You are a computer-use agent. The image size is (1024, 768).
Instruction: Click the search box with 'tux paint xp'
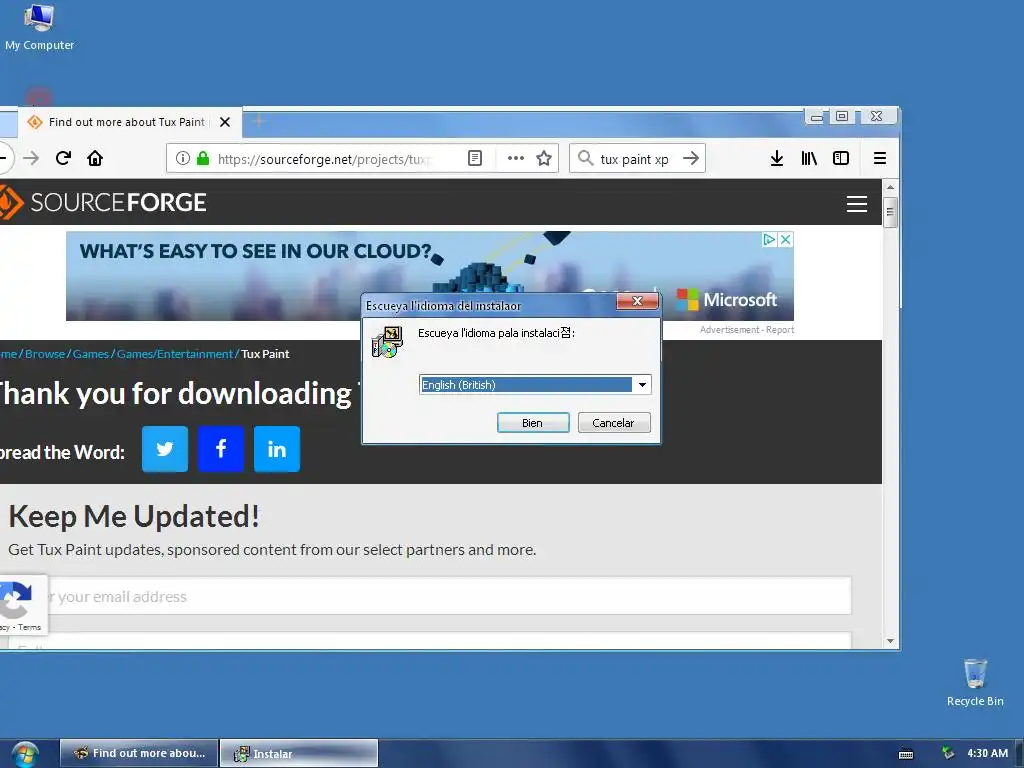(637, 158)
